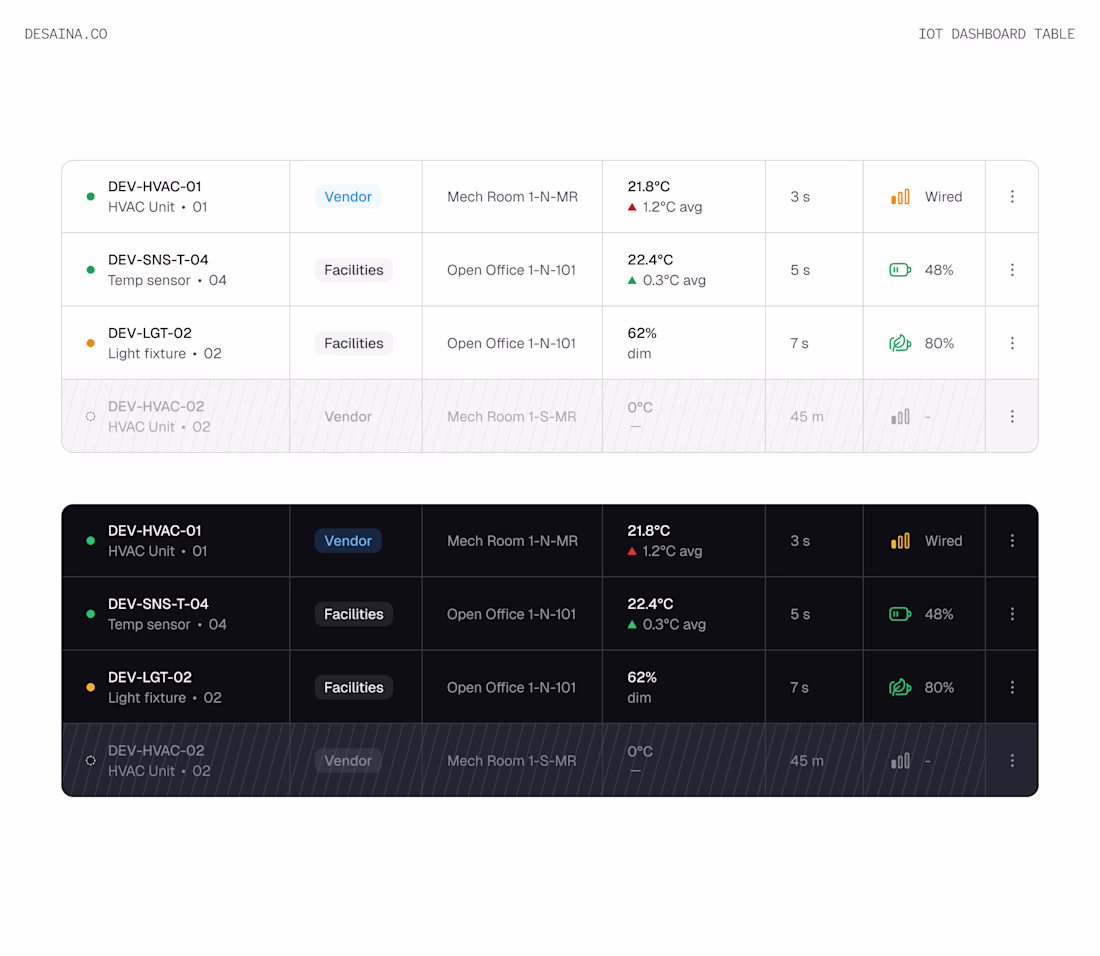1100x956 pixels.
Task: Open kebab menu for DEV-HVAC-01 in light table
Action: coord(1012,196)
